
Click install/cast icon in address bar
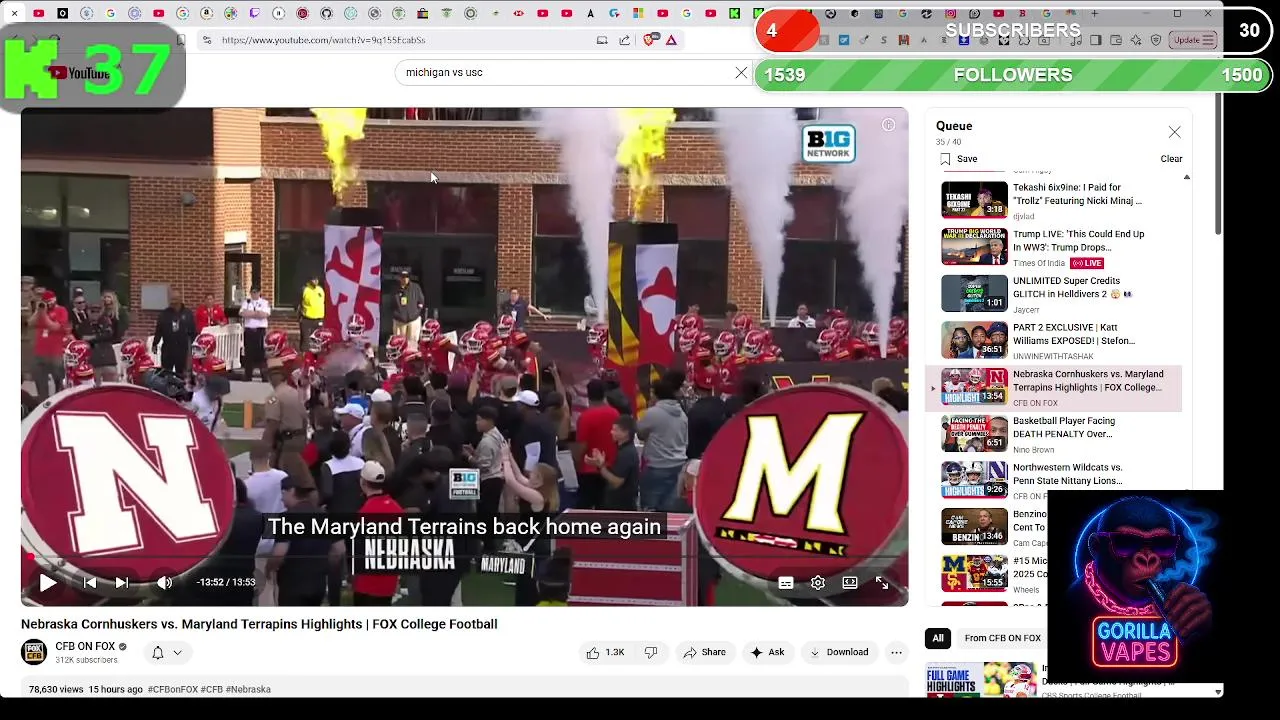(x=602, y=40)
